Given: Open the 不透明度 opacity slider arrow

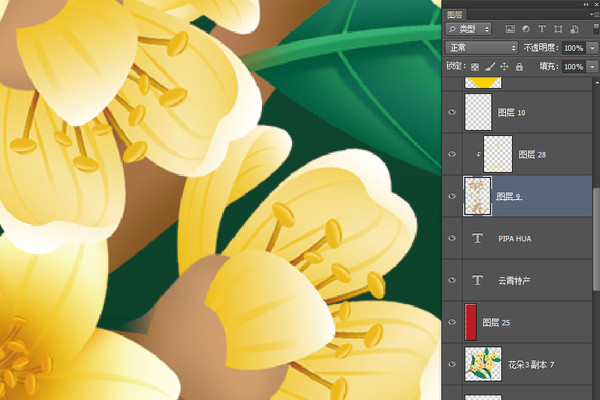Looking at the screenshot, I should coord(592,48).
